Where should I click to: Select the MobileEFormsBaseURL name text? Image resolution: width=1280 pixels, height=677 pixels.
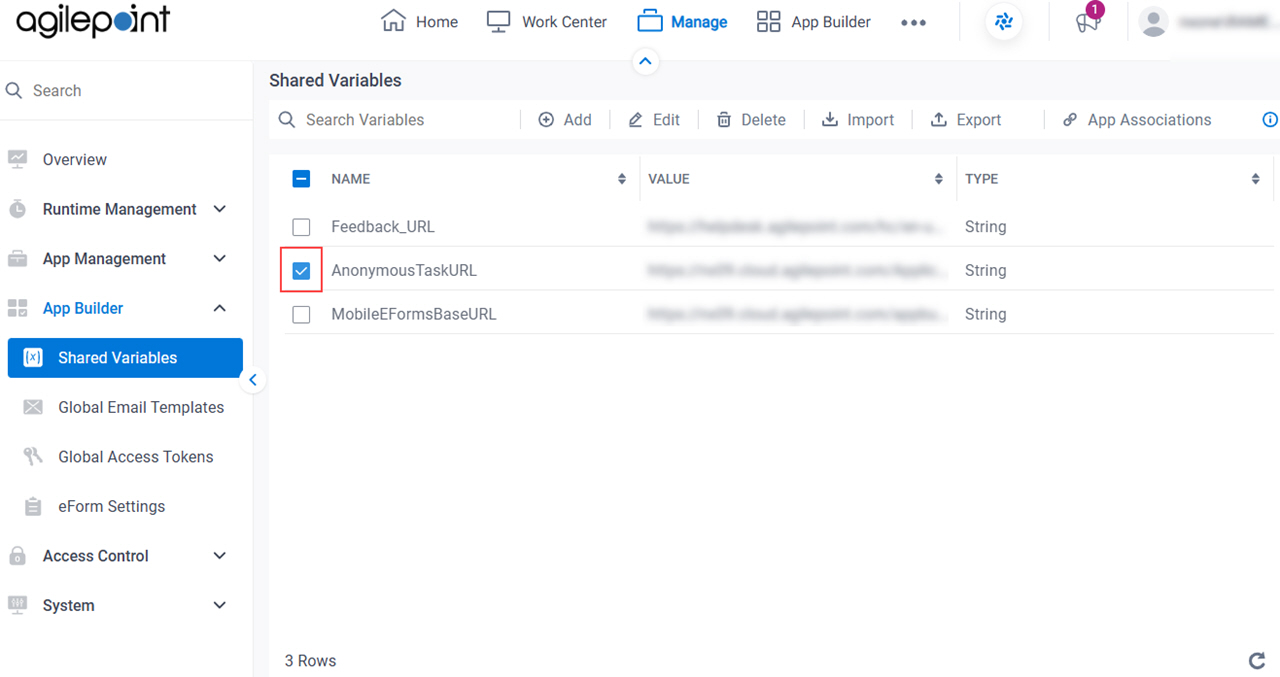point(414,315)
